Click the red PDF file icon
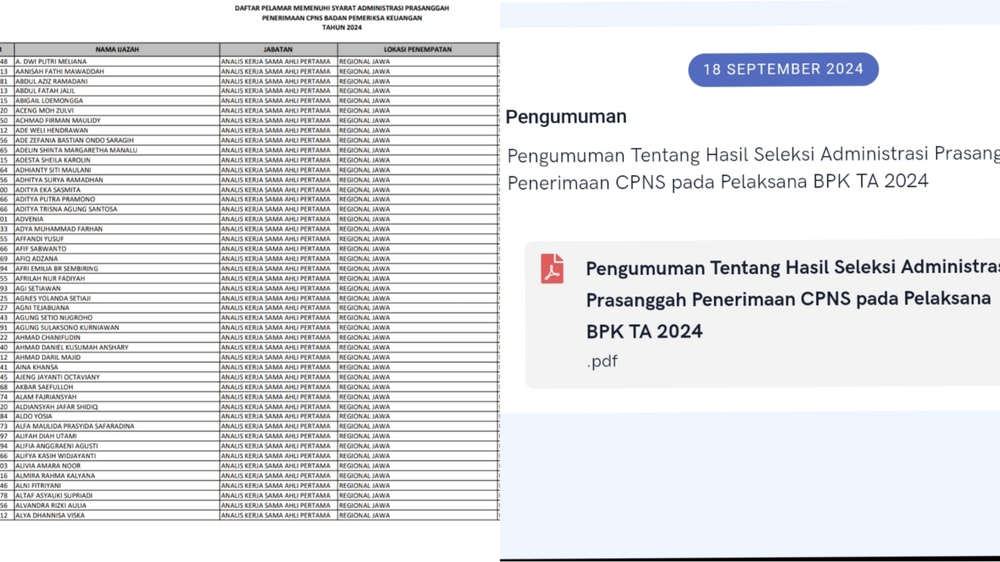 click(x=552, y=268)
